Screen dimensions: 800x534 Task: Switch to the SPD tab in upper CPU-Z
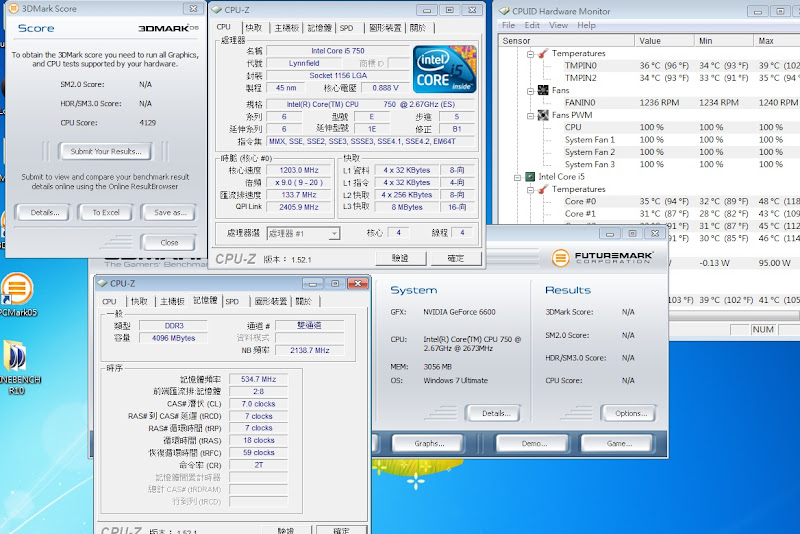pyautogui.click(x=346, y=28)
